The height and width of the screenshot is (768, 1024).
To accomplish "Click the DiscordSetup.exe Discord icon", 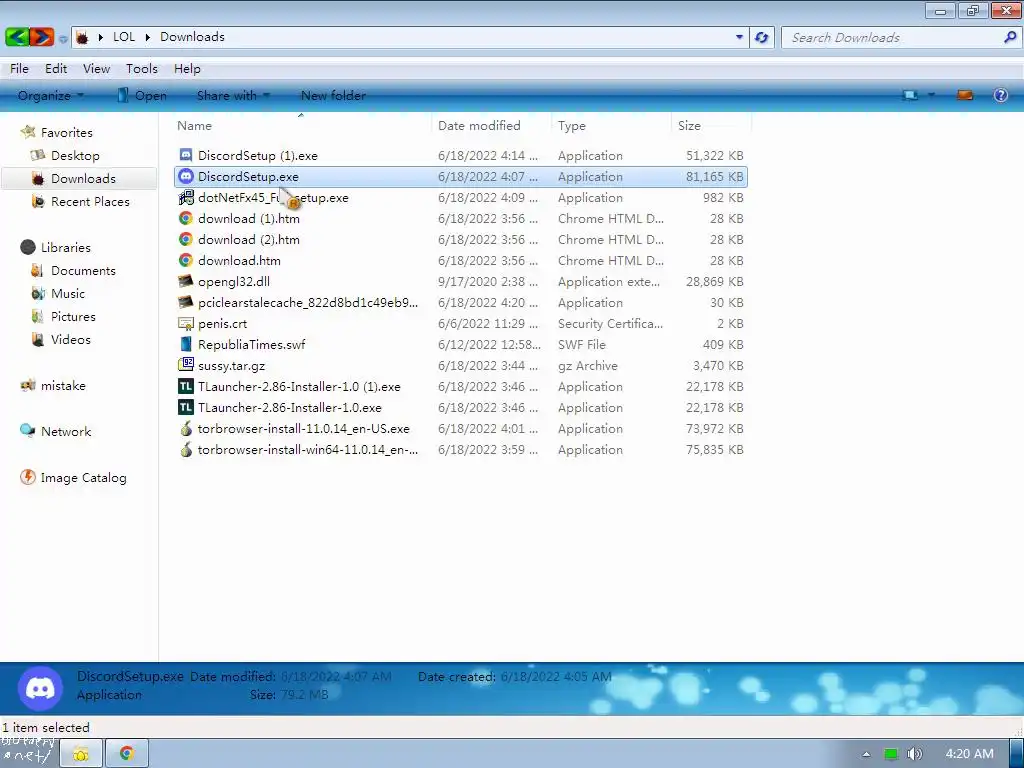I will (x=185, y=176).
